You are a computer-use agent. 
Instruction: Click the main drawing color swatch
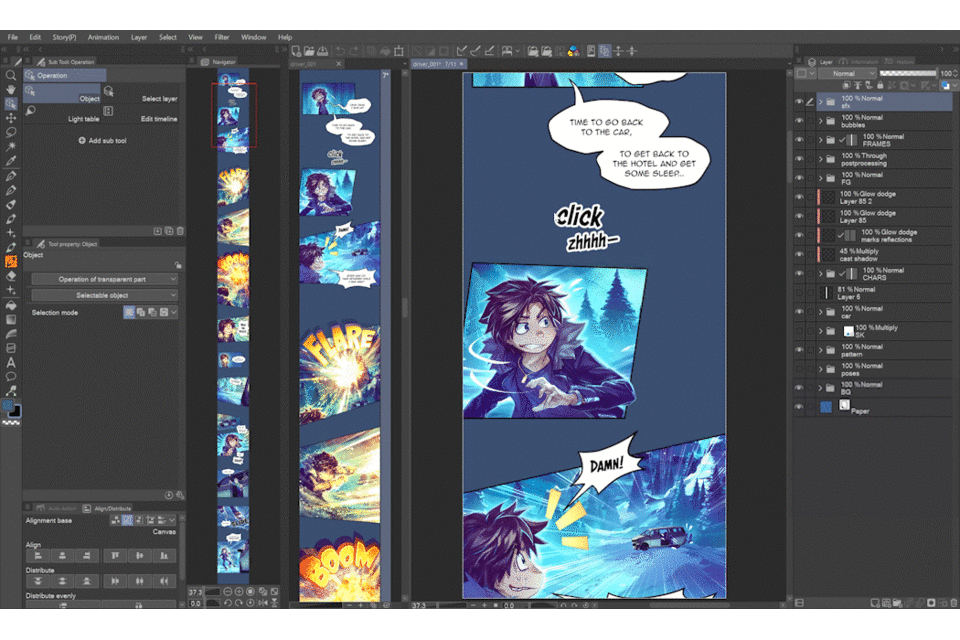(x=8, y=405)
